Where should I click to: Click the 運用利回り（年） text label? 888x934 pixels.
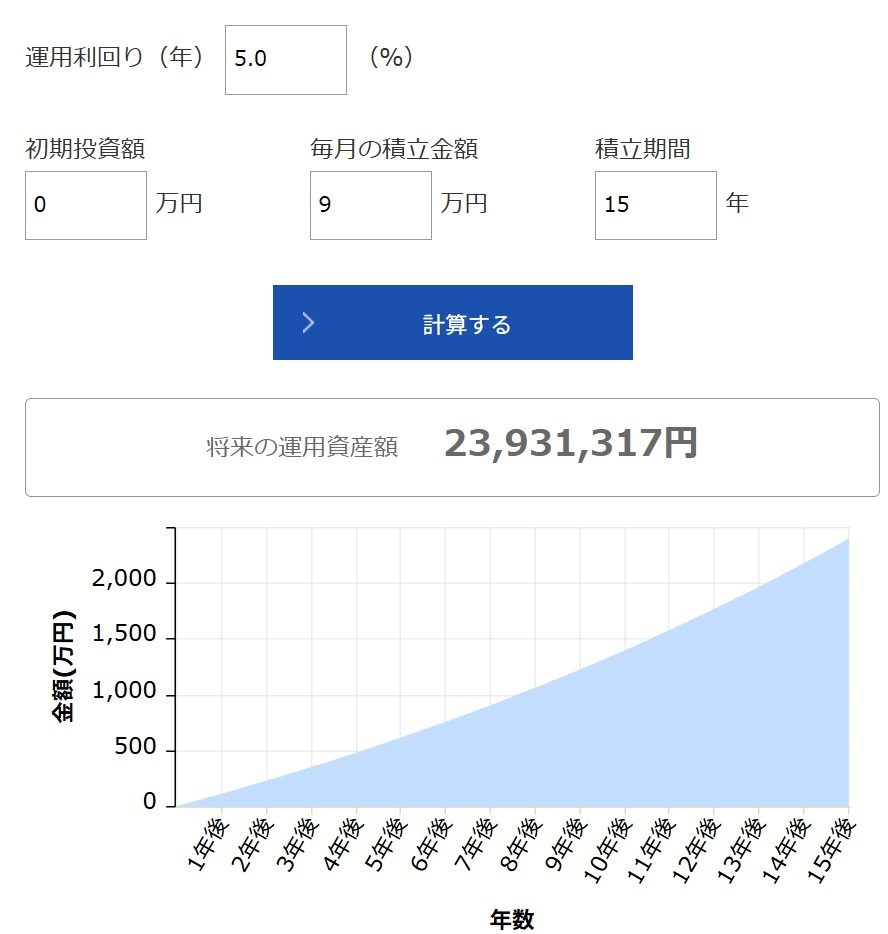pos(115,57)
